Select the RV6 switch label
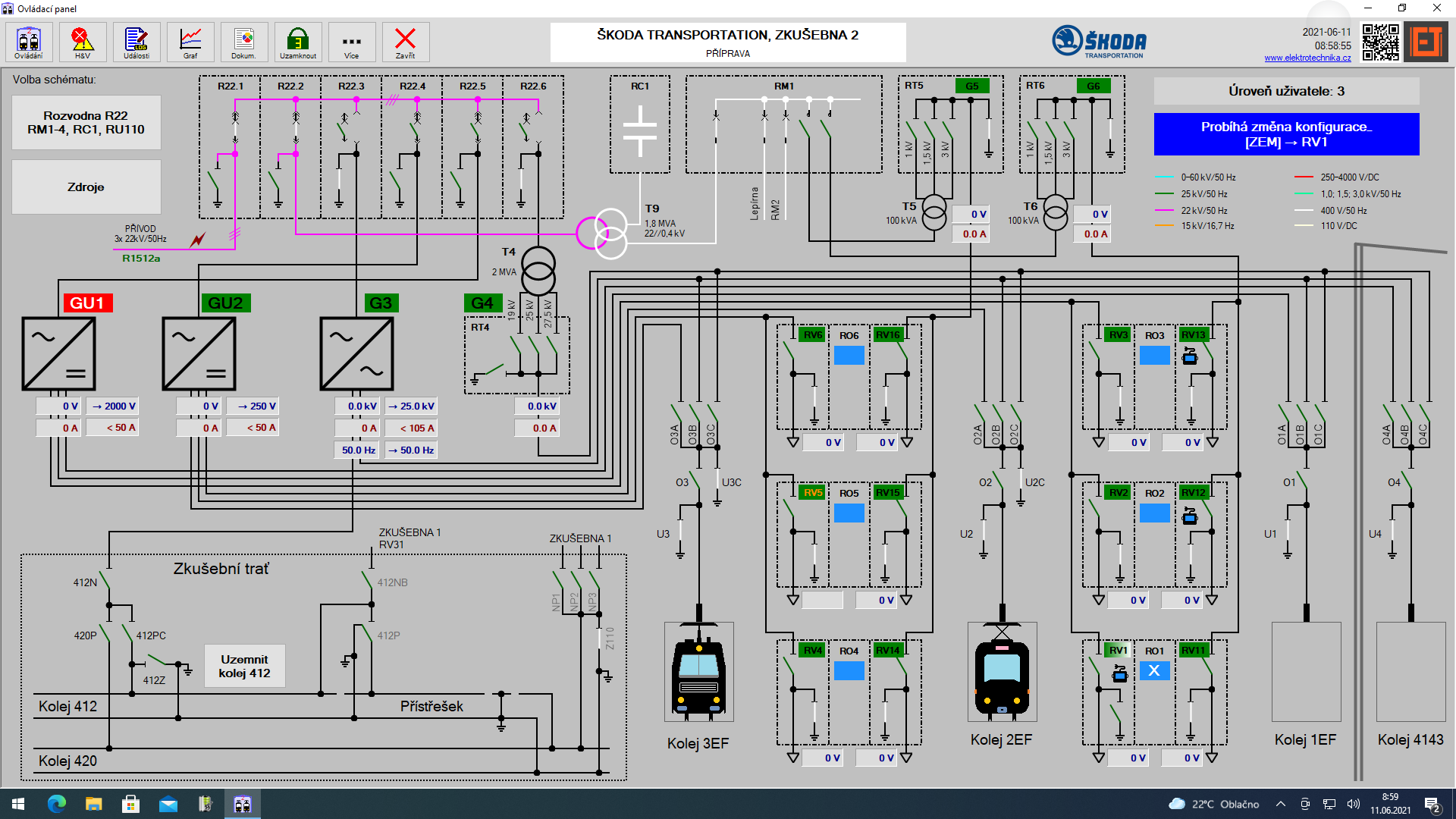The image size is (1456, 819). pyautogui.click(x=813, y=334)
